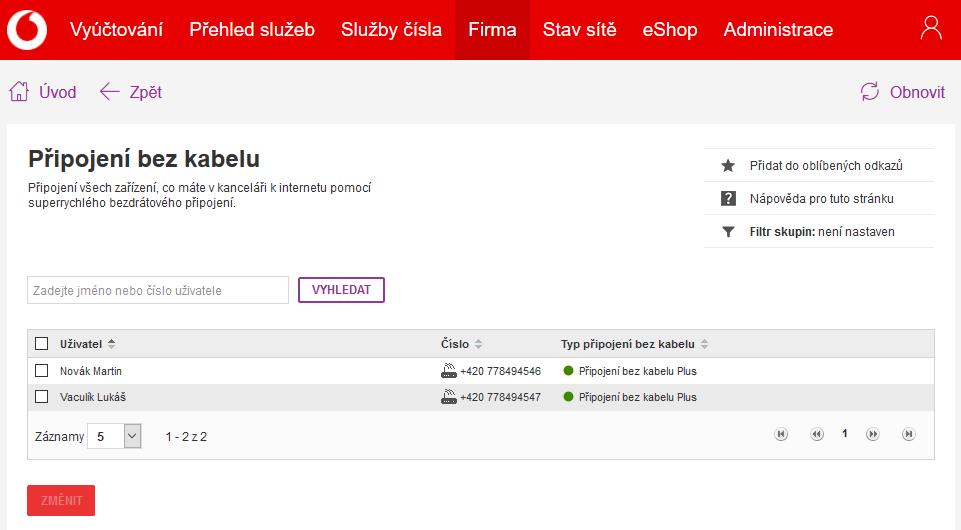The width and height of the screenshot is (961, 530).
Task: Click the Novák Martin name
Action: point(91,371)
